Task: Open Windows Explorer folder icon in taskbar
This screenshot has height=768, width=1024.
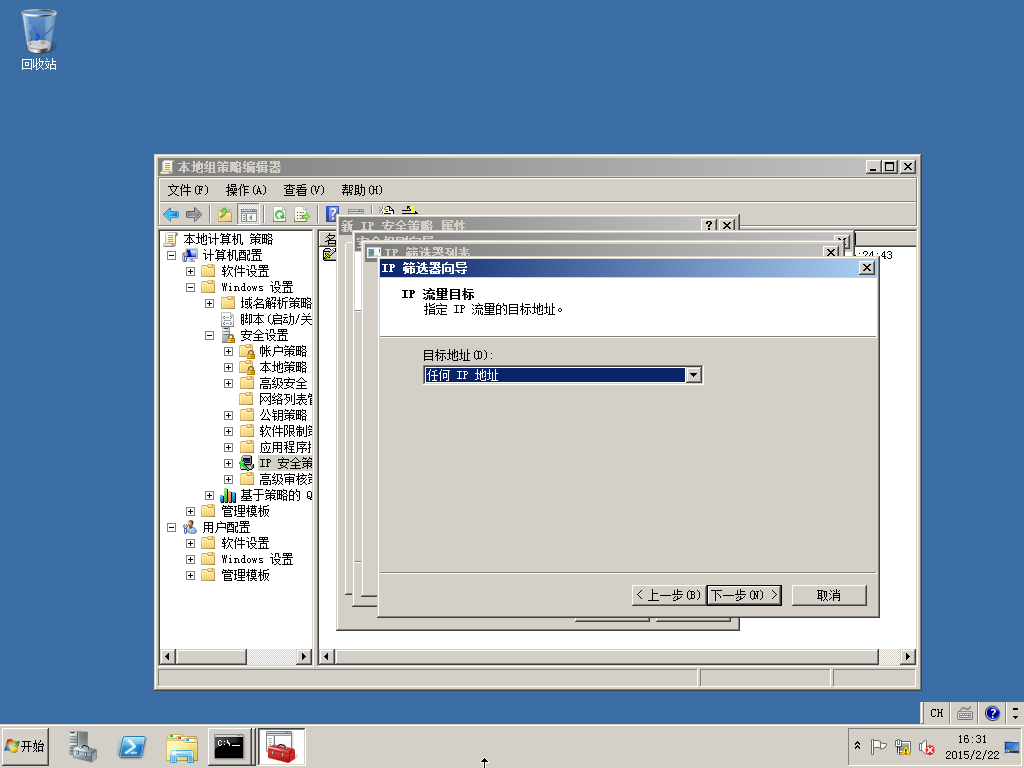Action: pos(182,746)
